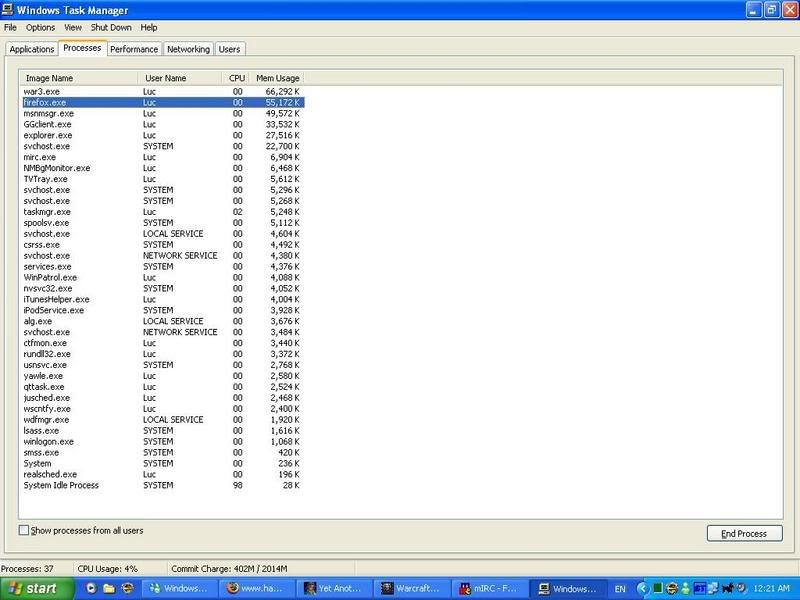The image size is (800, 600).
Task: Select the iTunesHelper.exe process
Action: pyautogui.click(x=56, y=299)
